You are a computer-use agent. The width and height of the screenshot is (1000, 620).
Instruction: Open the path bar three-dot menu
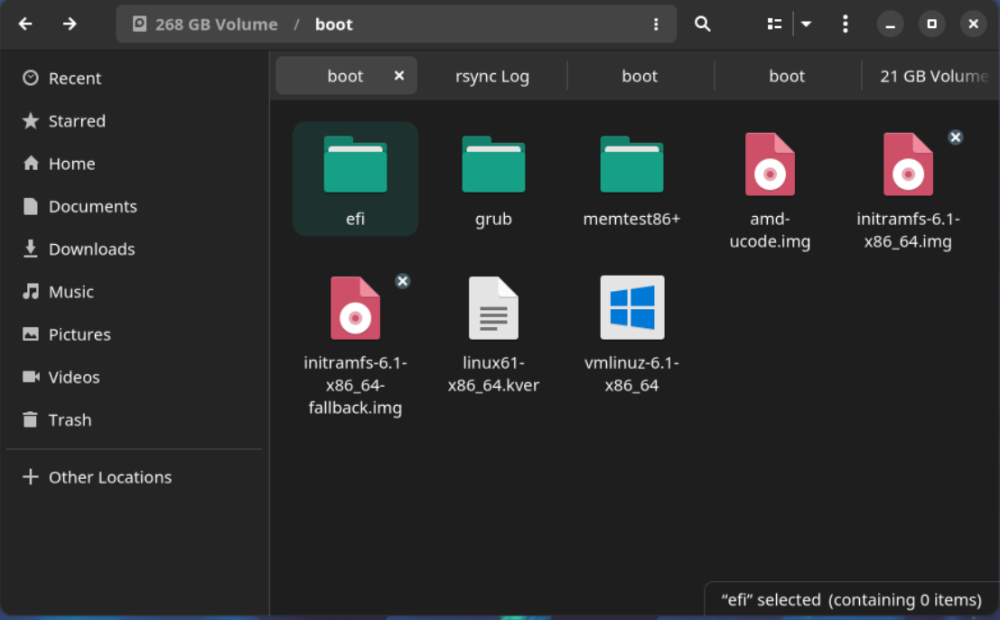656,24
